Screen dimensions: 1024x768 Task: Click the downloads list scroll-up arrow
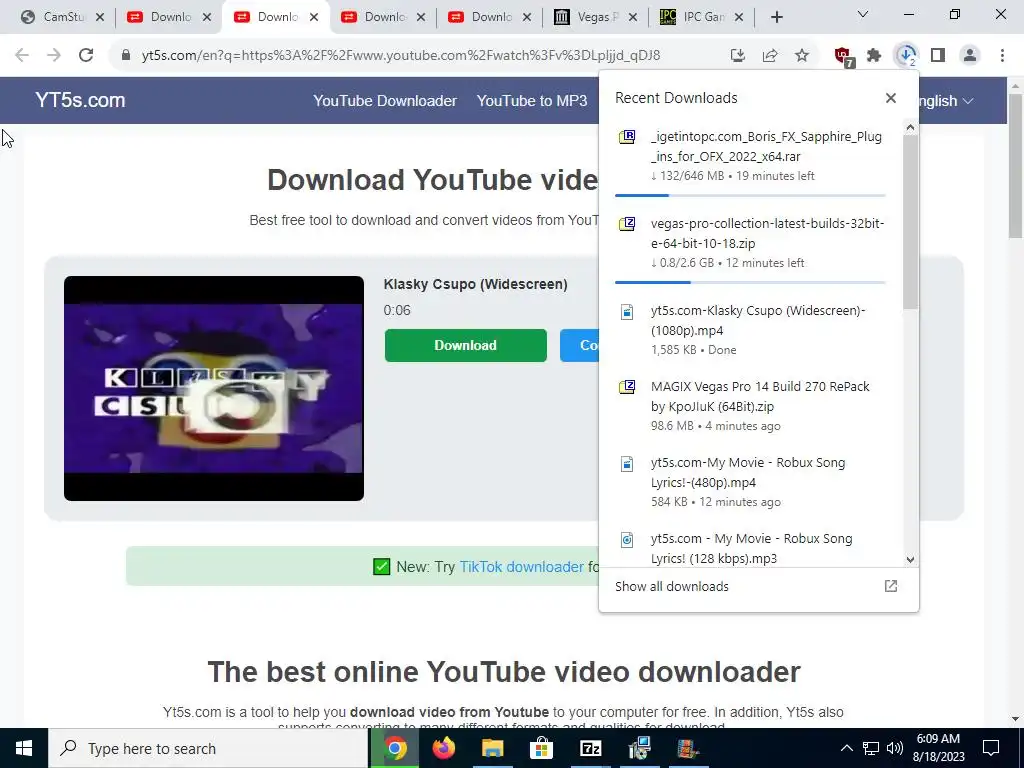point(910,129)
